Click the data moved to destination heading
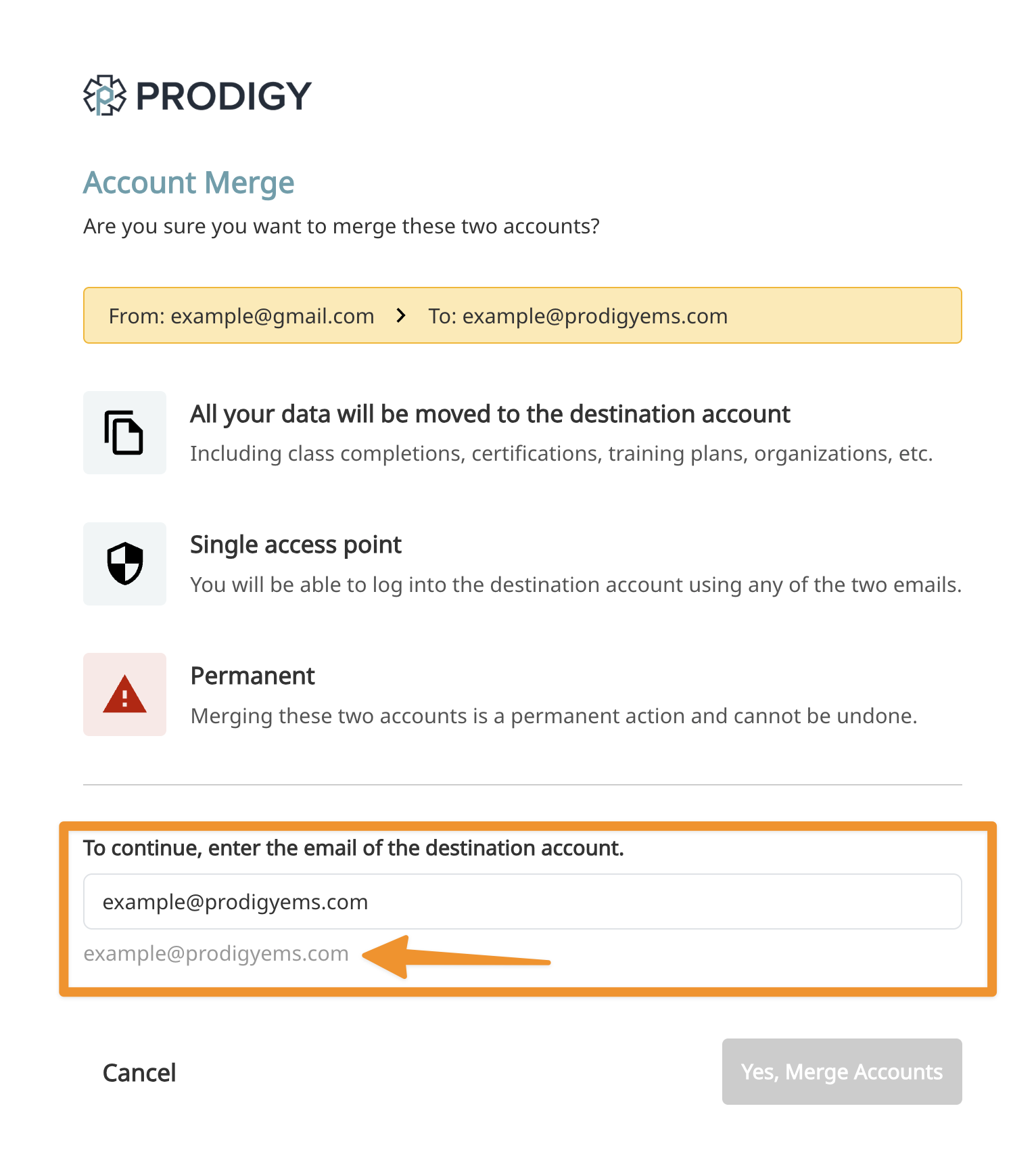This screenshot has width=1036, height=1165. (x=490, y=414)
